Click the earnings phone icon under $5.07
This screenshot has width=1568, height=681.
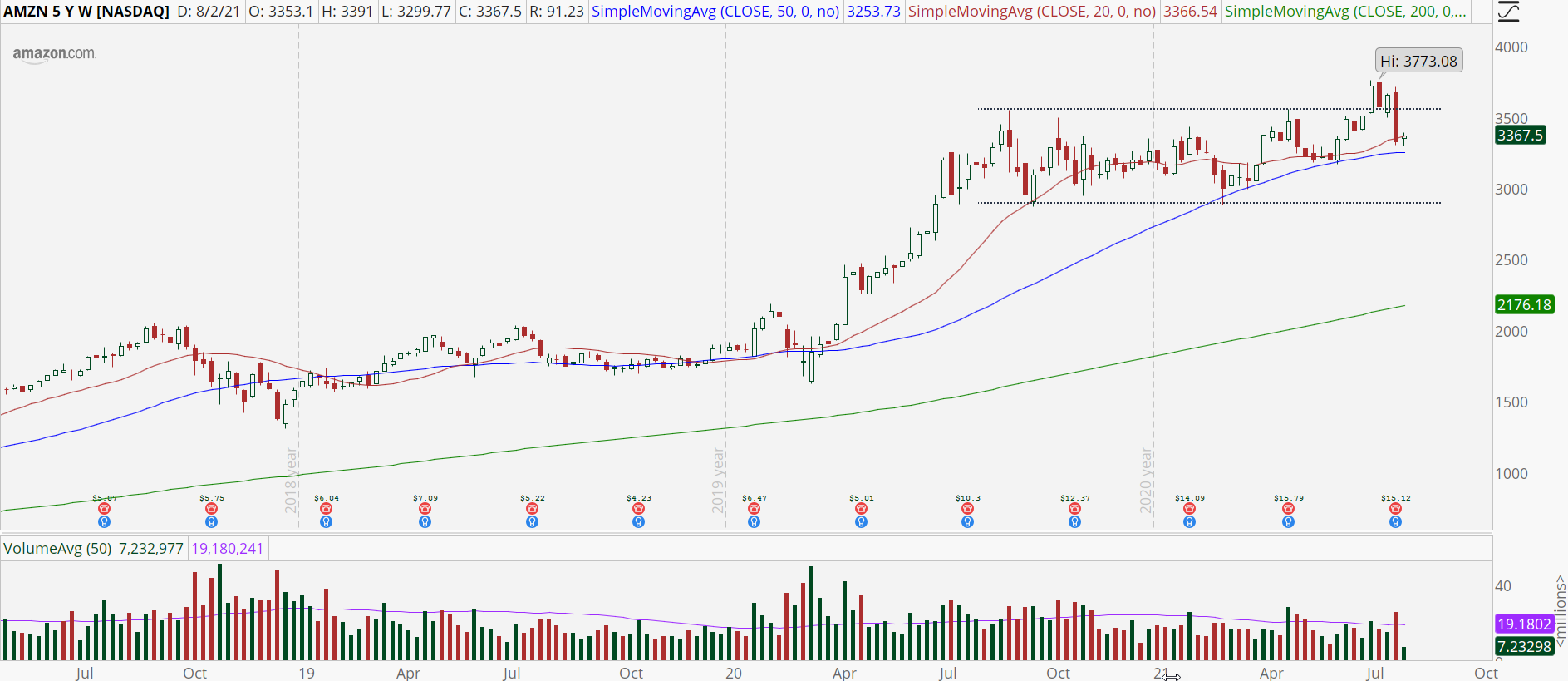(105, 509)
